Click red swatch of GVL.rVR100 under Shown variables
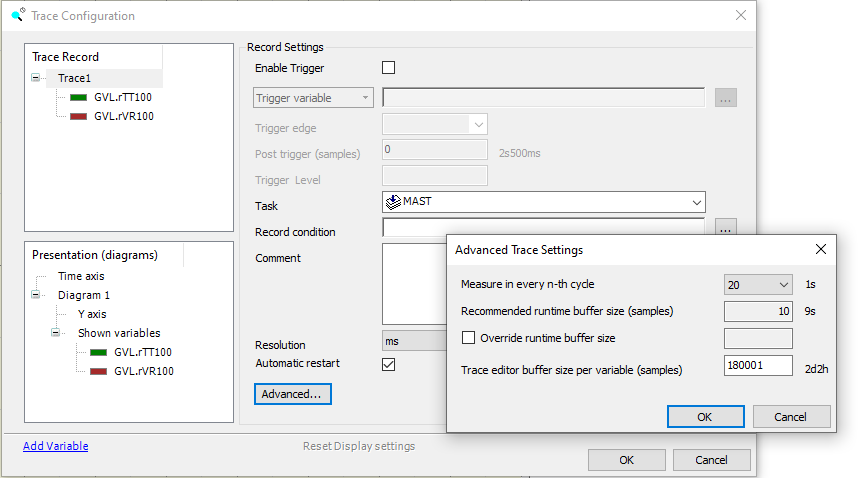Image resolution: width=859 pixels, height=478 pixels. pos(99,372)
